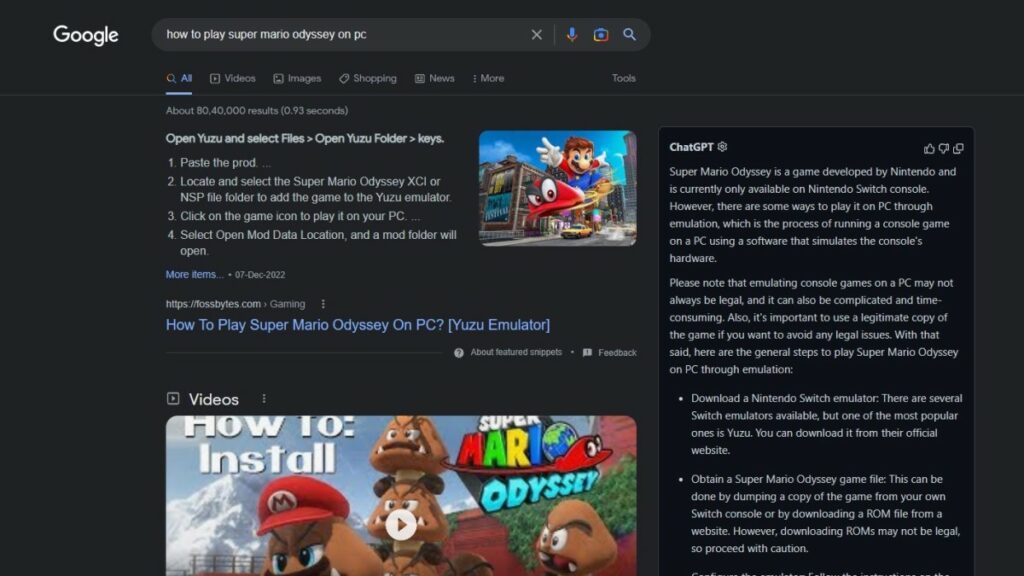
Task: Open the Videos section three-dot menu
Action: [263, 397]
